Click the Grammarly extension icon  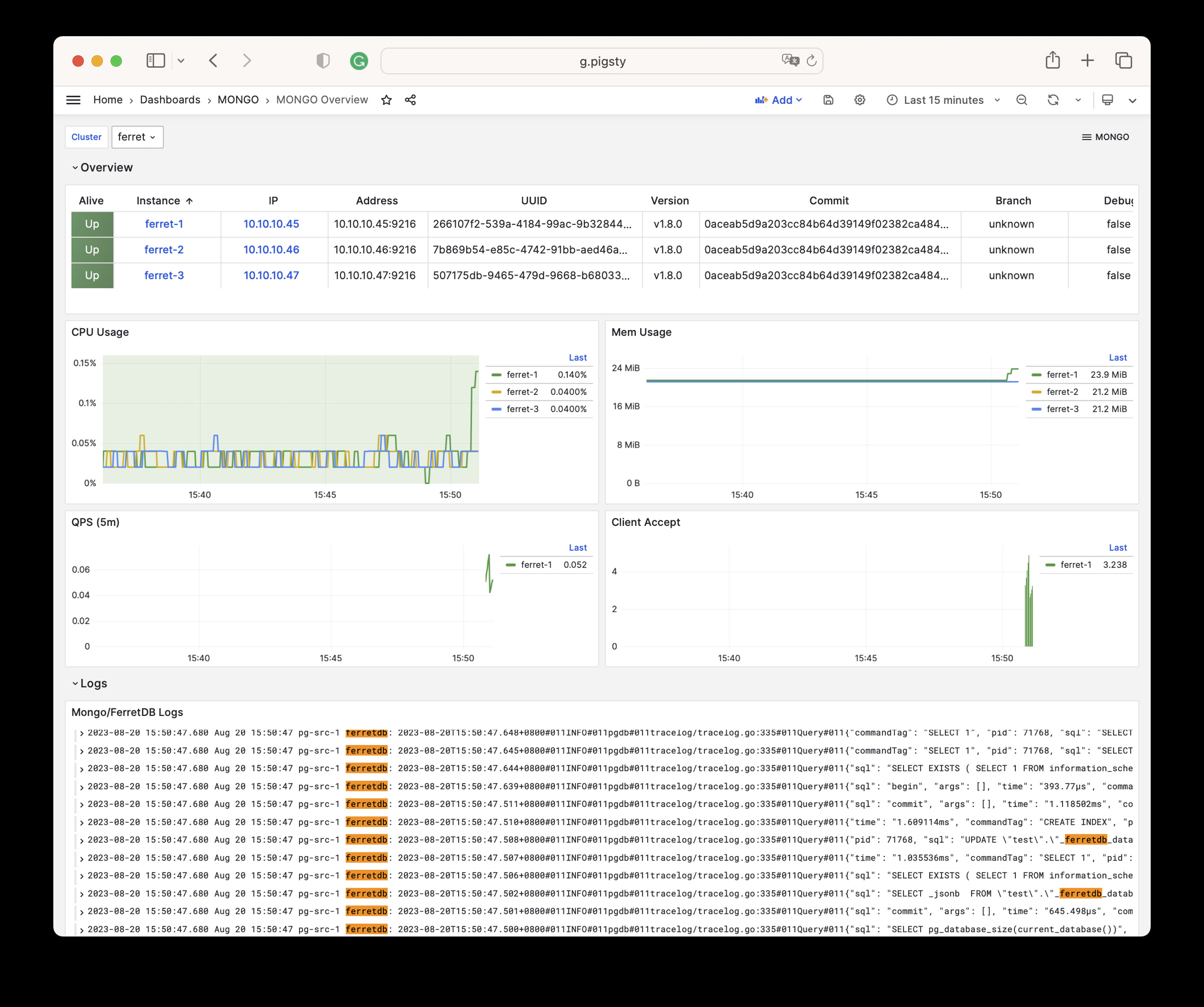pyautogui.click(x=359, y=61)
